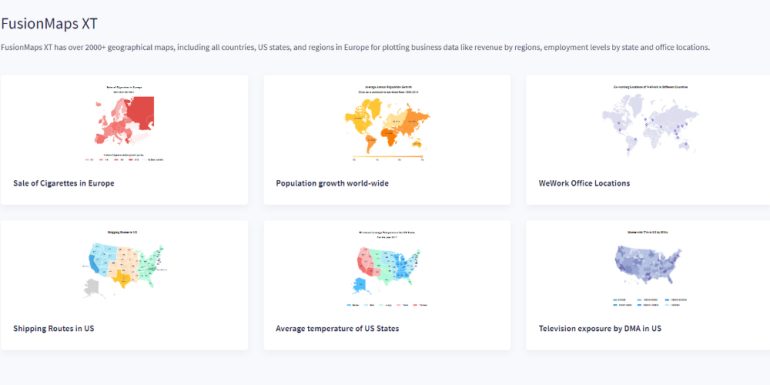Select gray Alaska in the Shipping Routes map
770x385 pixels.
pos(92,287)
